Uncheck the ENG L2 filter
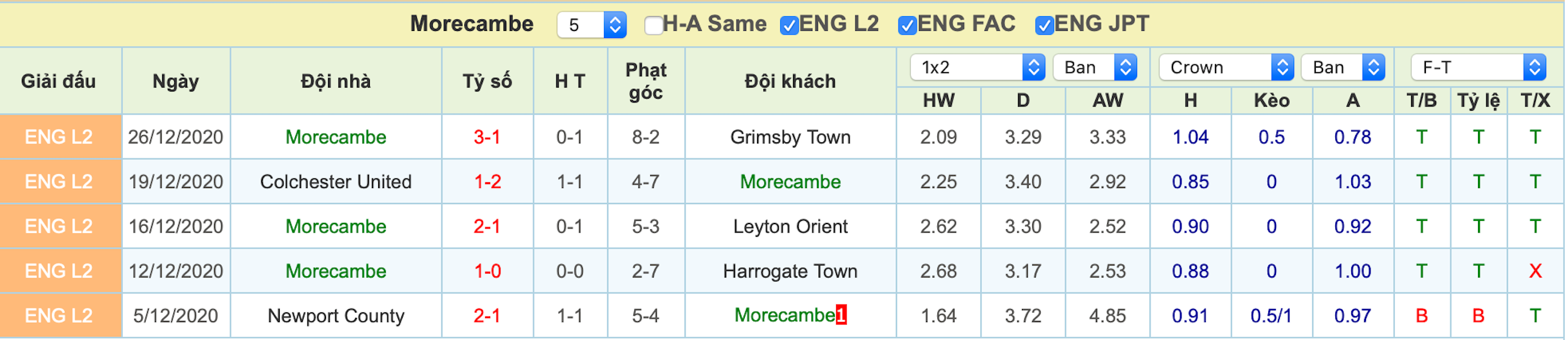Image resolution: width=1568 pixels, height=340 pixels. [789, 25]
